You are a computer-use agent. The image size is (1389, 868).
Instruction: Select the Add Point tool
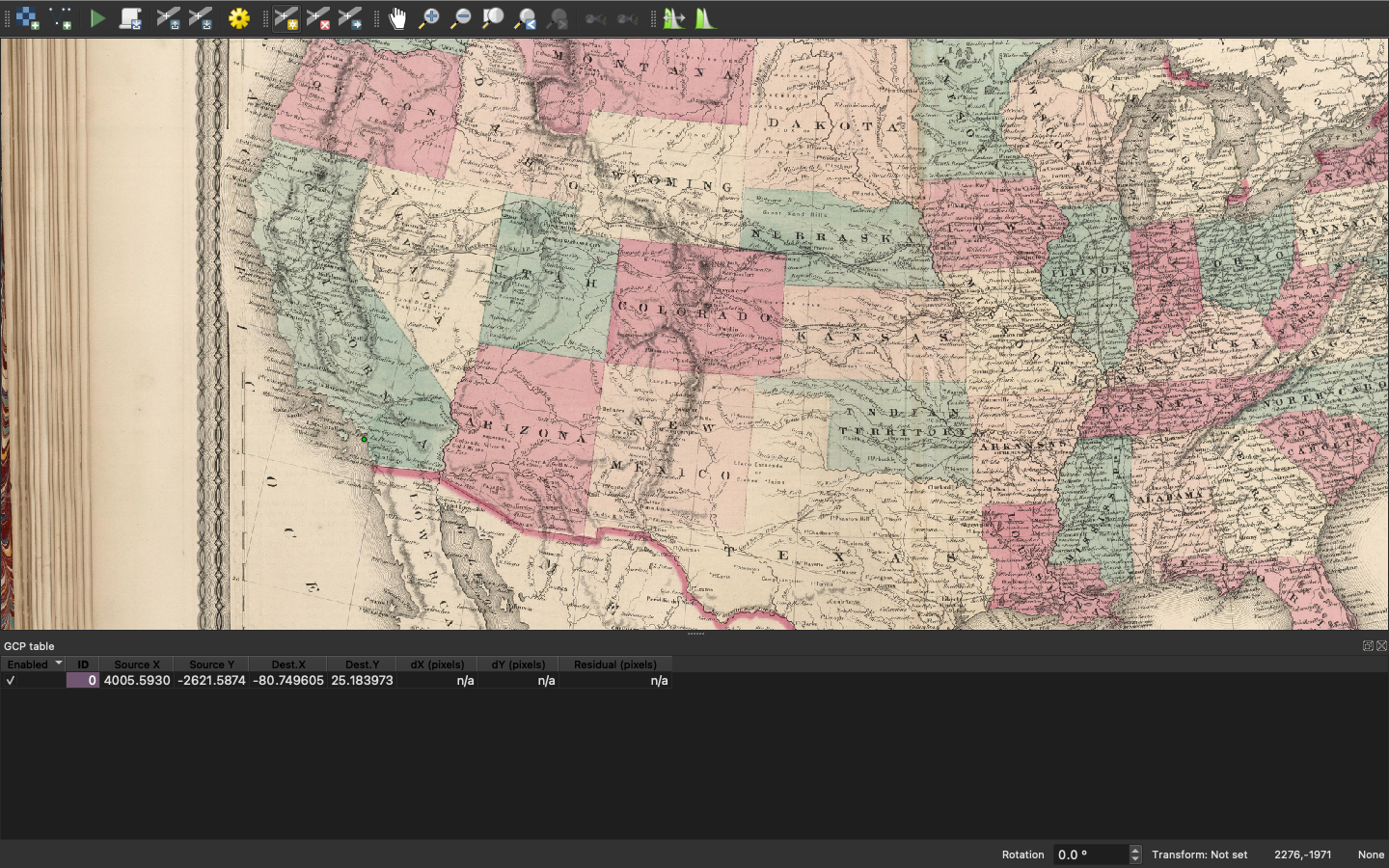[x=286, y=18]
